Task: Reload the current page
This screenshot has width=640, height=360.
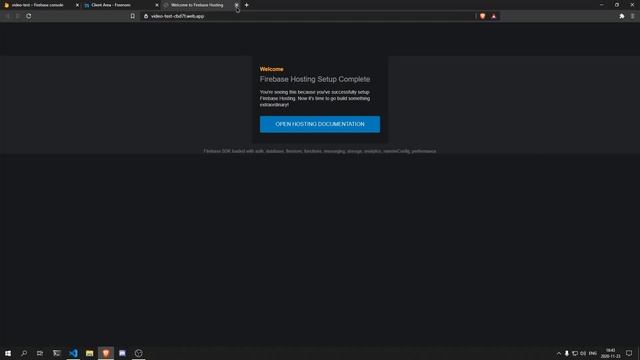Action: pyautogui.click(x=29, y=16)
